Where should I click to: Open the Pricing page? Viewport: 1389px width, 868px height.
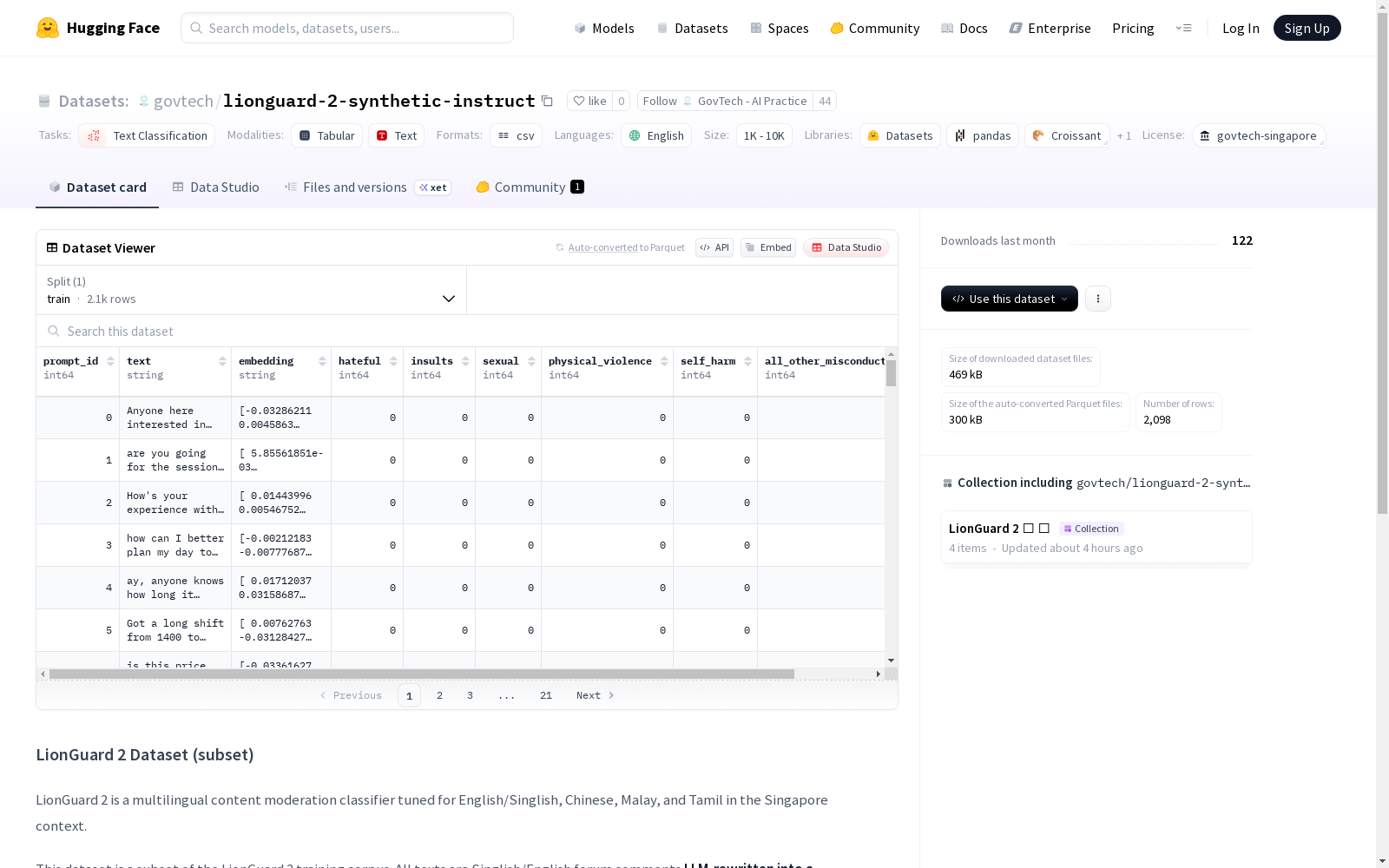pos(1133,28)
